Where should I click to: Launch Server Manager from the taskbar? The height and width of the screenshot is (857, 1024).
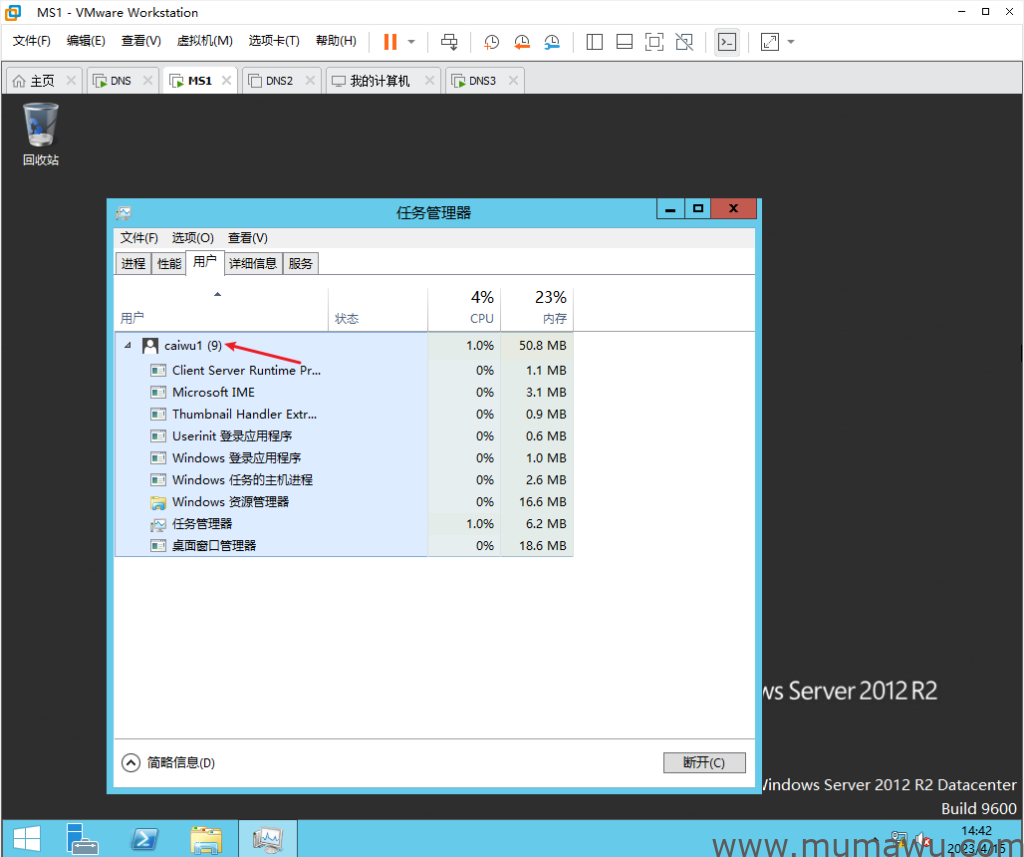pyautogui.click(x=82, y=839)
